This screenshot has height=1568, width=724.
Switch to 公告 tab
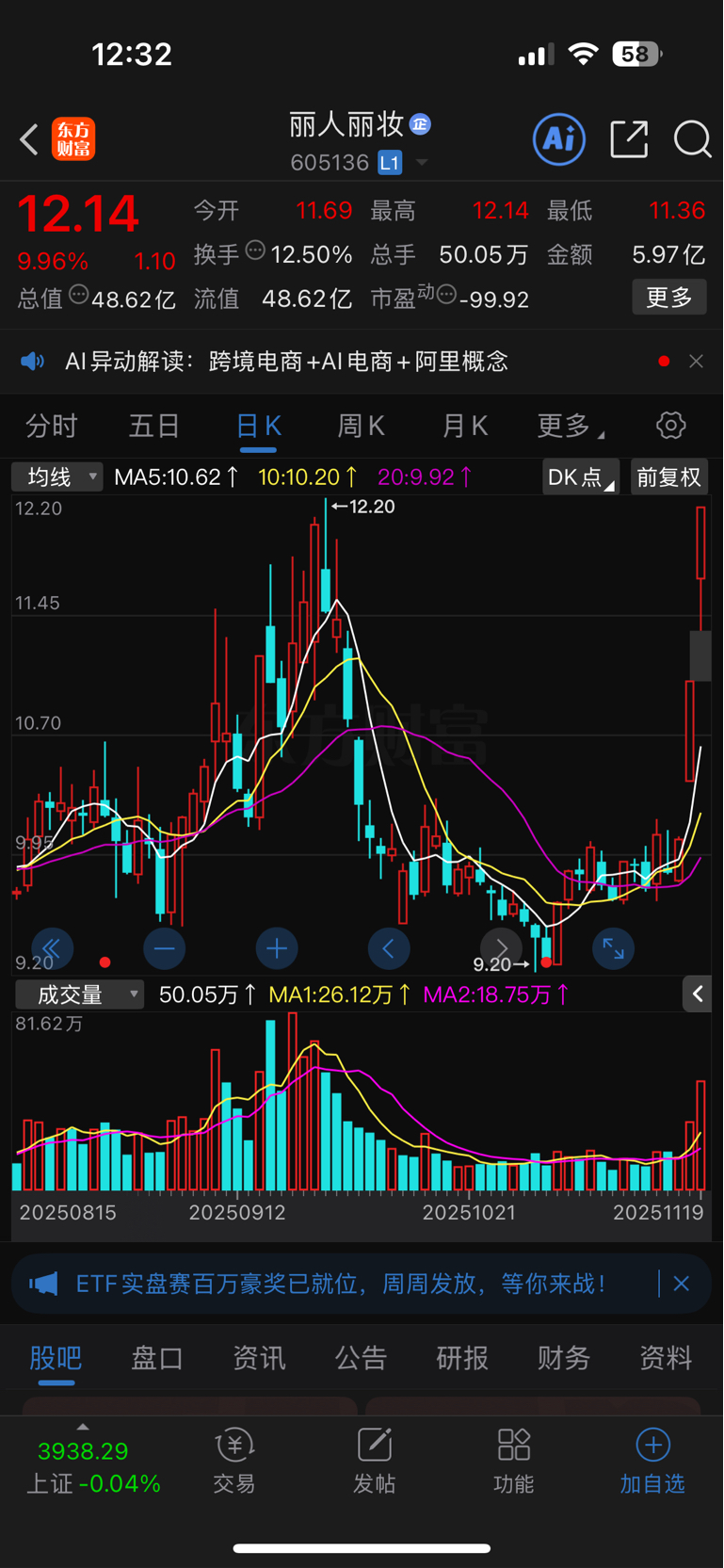[x=361, y=1358]
